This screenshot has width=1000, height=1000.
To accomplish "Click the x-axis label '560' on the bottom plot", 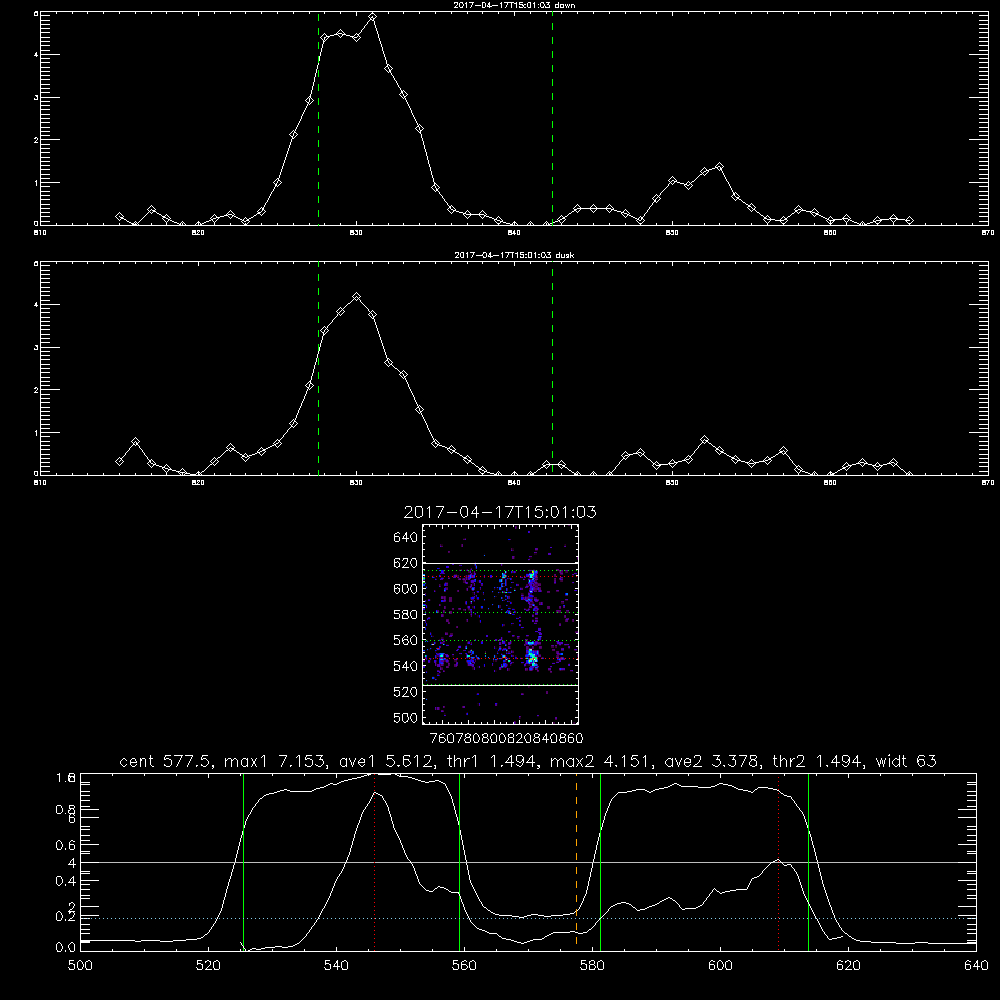I will pos(464,966).
